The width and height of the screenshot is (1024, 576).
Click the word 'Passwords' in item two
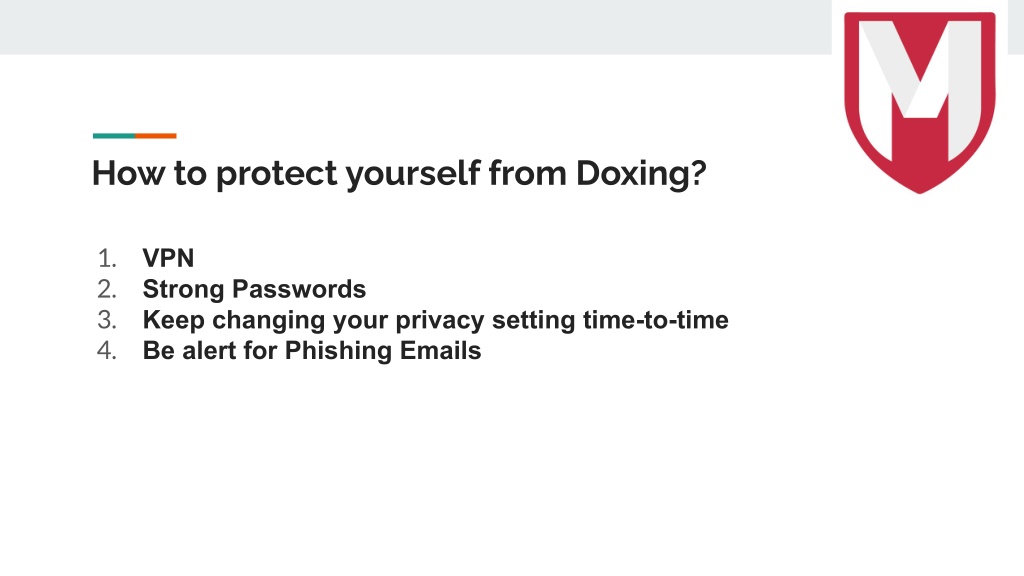point(299,289)
